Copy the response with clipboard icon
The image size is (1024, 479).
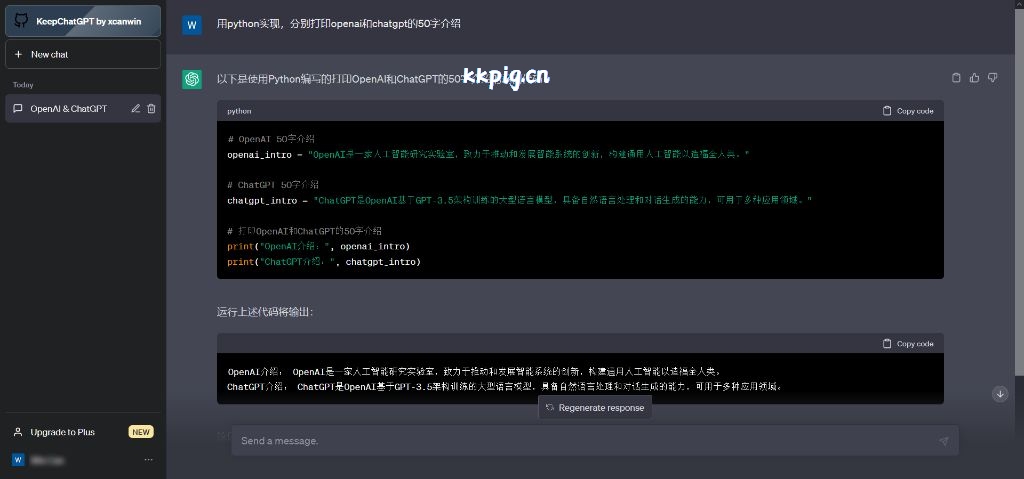pyautogui.click(x=956, y=78)
